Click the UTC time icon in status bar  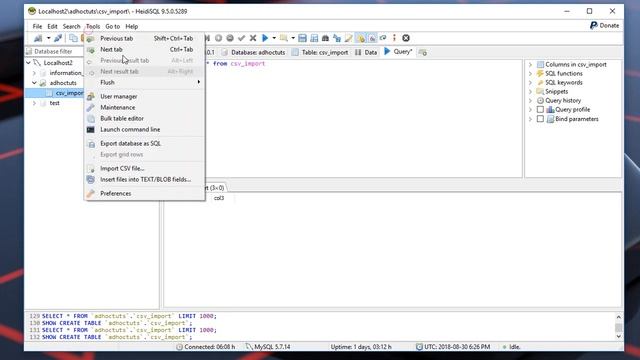tap(419, 347)
